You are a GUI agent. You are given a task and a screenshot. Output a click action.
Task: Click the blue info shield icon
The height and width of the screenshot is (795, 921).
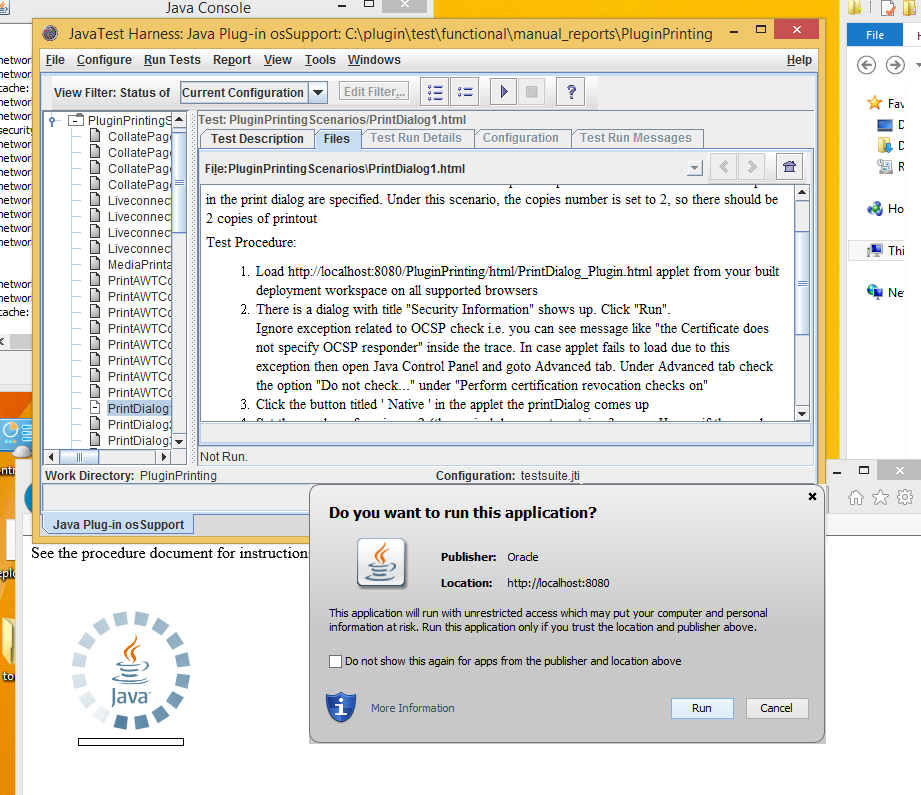point(341,707)
